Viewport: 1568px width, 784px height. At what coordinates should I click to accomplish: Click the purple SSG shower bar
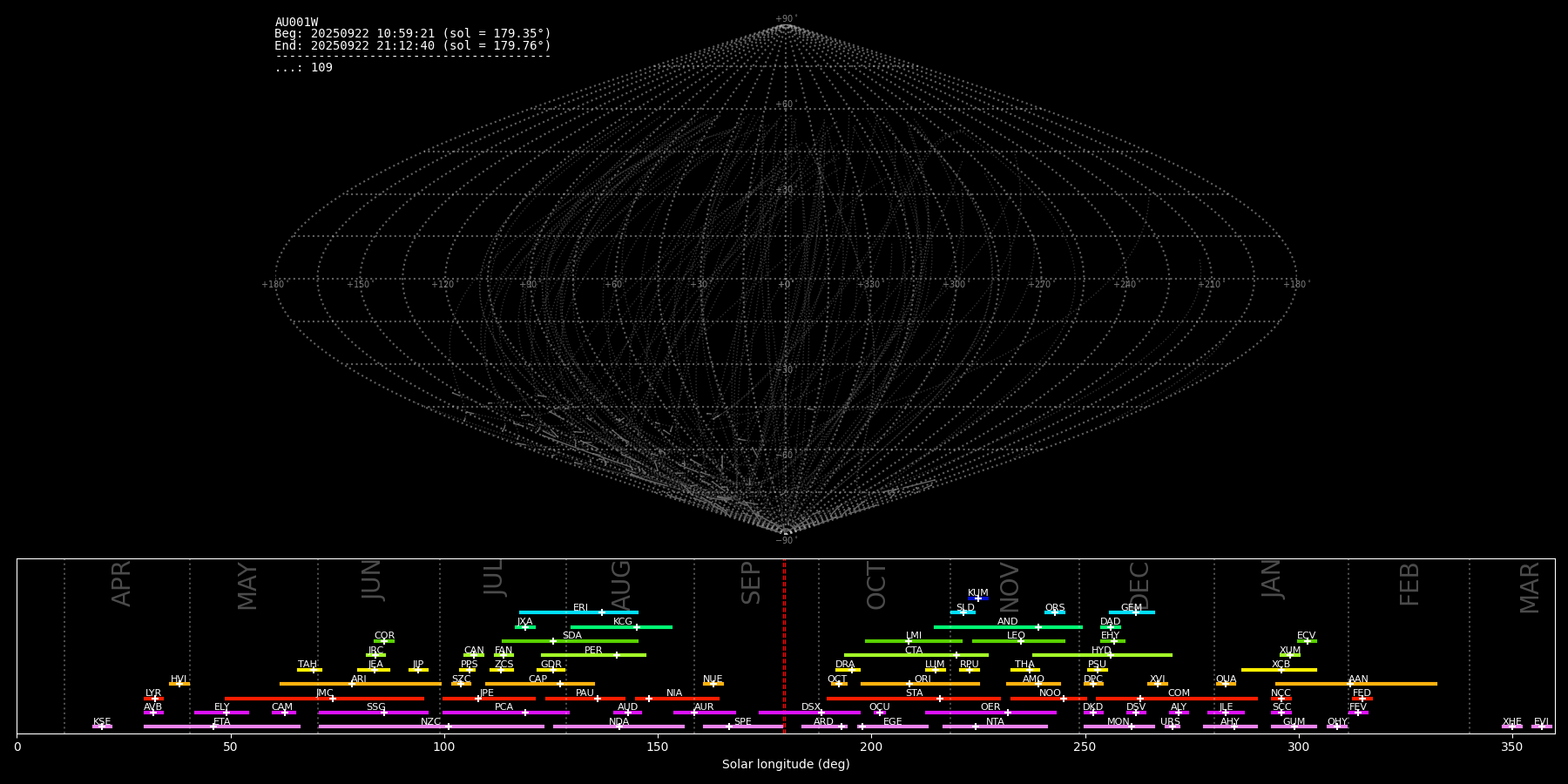pos(373,713)
